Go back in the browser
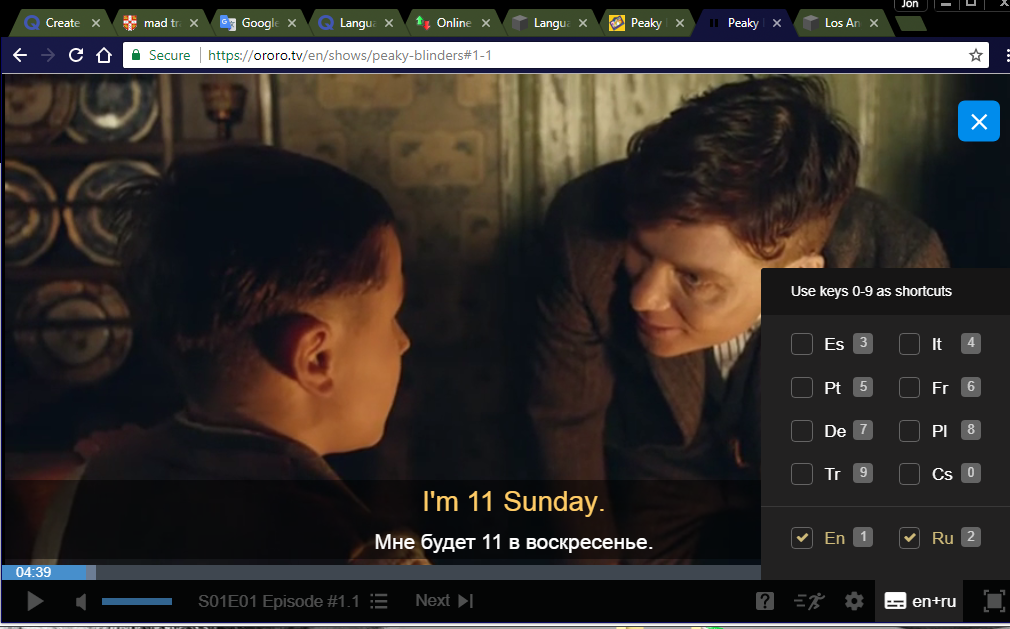The width and height of the screenshot is (1010, 629). click(20, 55)
